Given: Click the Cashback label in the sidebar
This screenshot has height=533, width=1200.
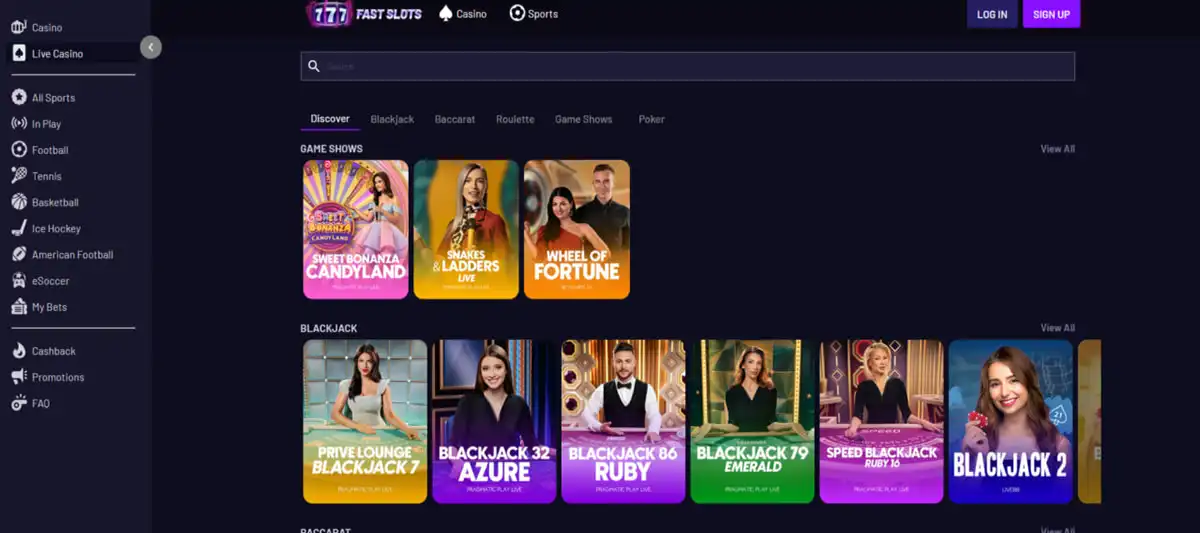Looking at the screenshot, I should (54, 351).
